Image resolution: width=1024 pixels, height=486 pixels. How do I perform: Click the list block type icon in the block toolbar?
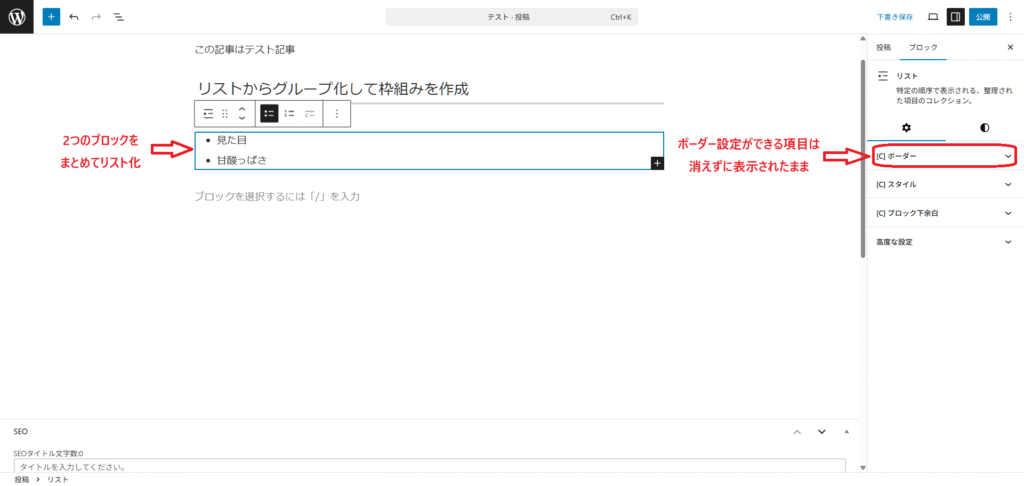pyautogui.click(x=208, y=114)
